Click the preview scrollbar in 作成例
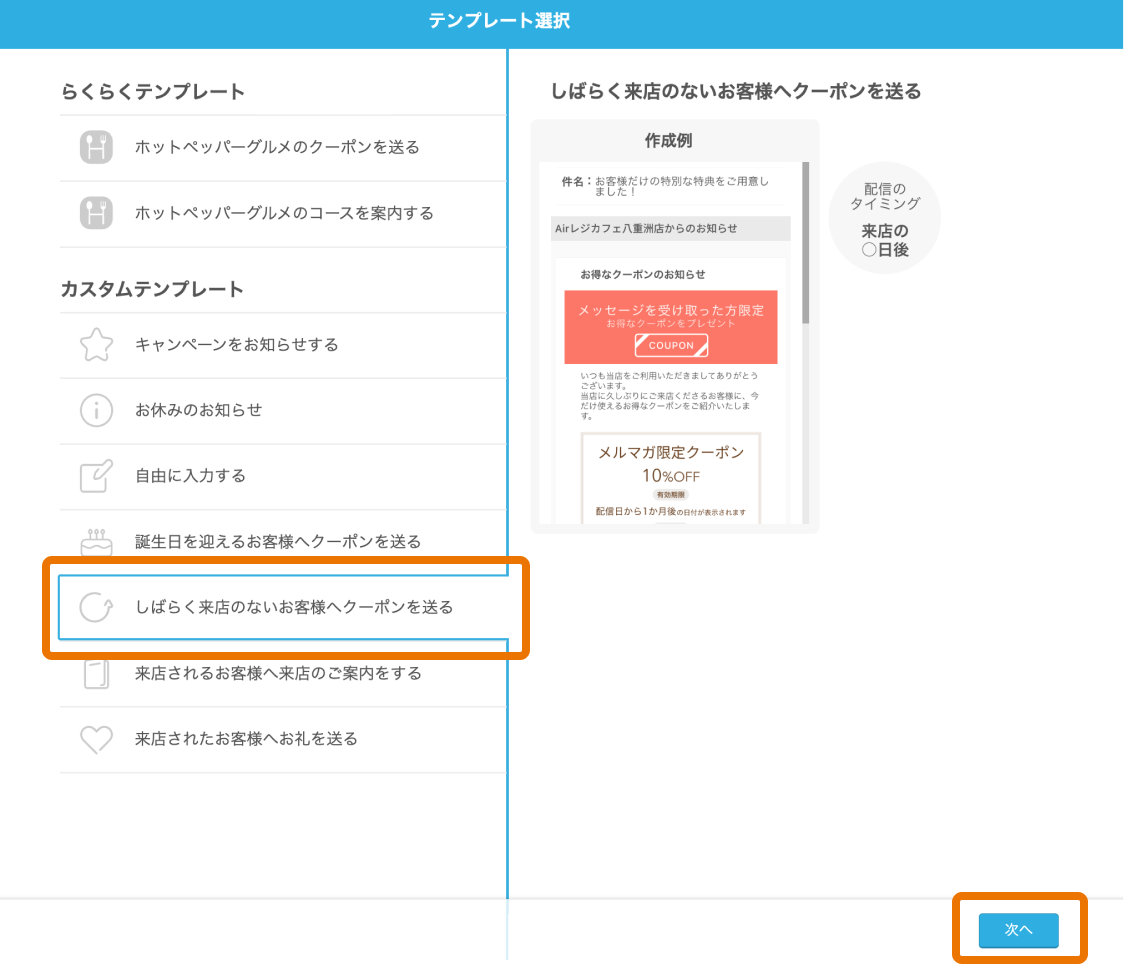The width and height of the screenshot is (1124, 964). (x=806, y=244)
